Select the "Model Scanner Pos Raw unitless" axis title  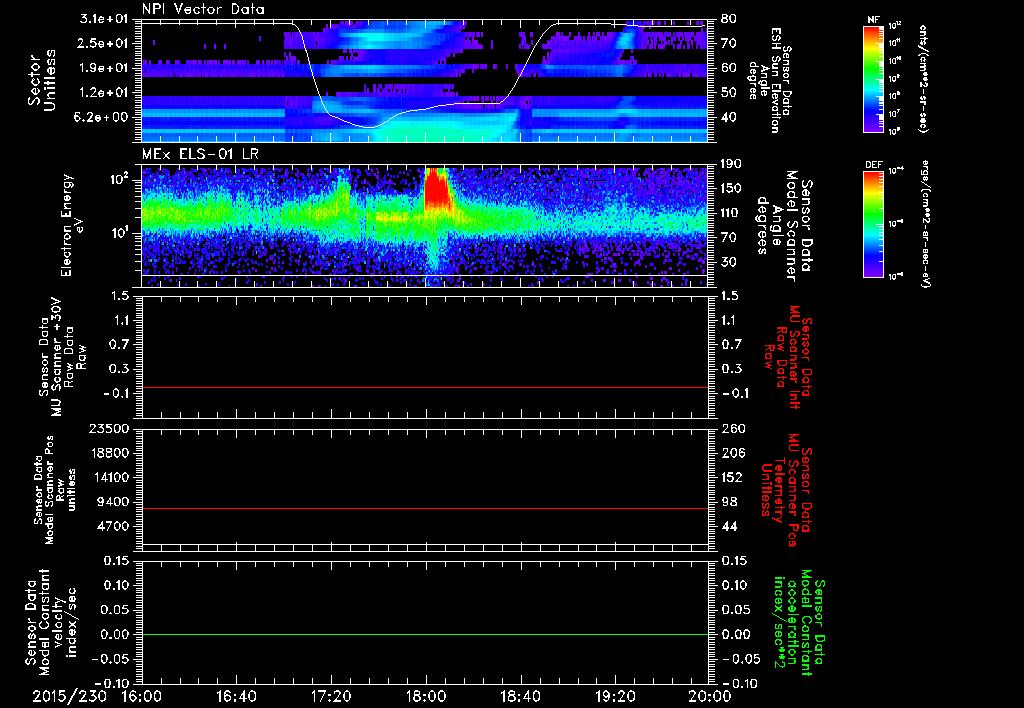[55, 489]
